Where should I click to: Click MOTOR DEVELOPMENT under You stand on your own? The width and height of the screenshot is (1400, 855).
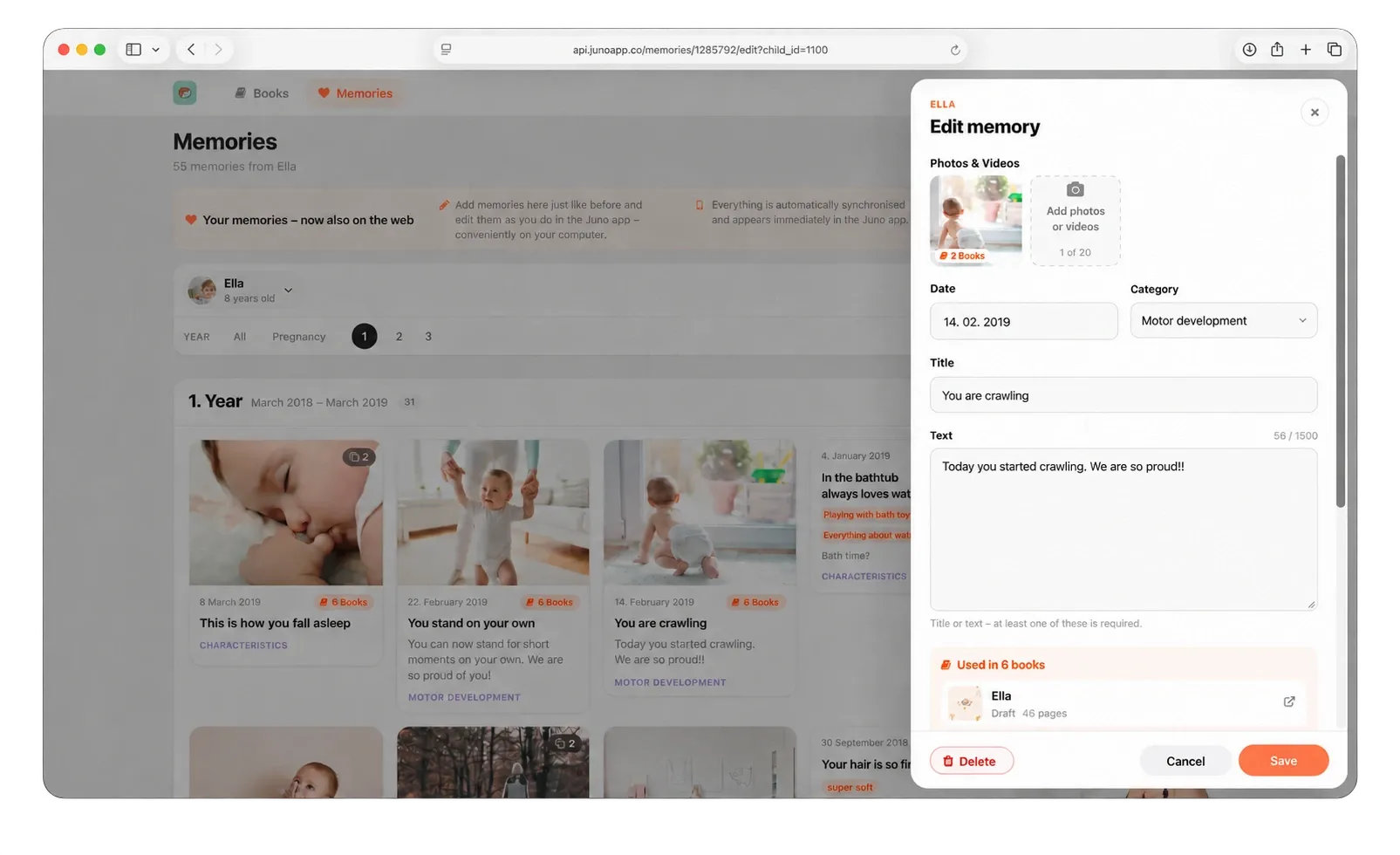point(464,698)
